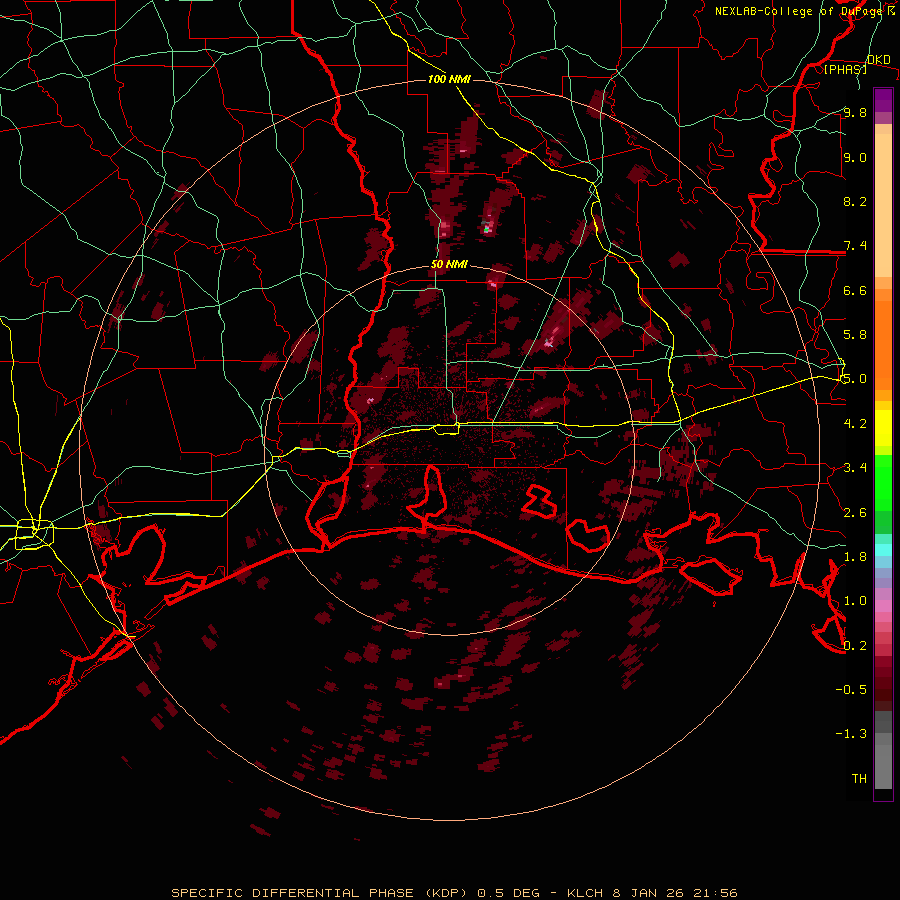Click the 100 NMI range ring label
Screen dimensions: 900x900
pyautogui.click(x=449, y=79)
